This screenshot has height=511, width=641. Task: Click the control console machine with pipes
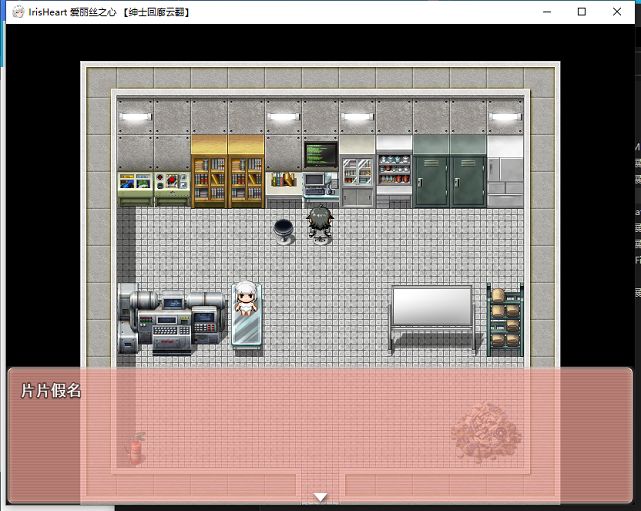[x=172, y=320]
